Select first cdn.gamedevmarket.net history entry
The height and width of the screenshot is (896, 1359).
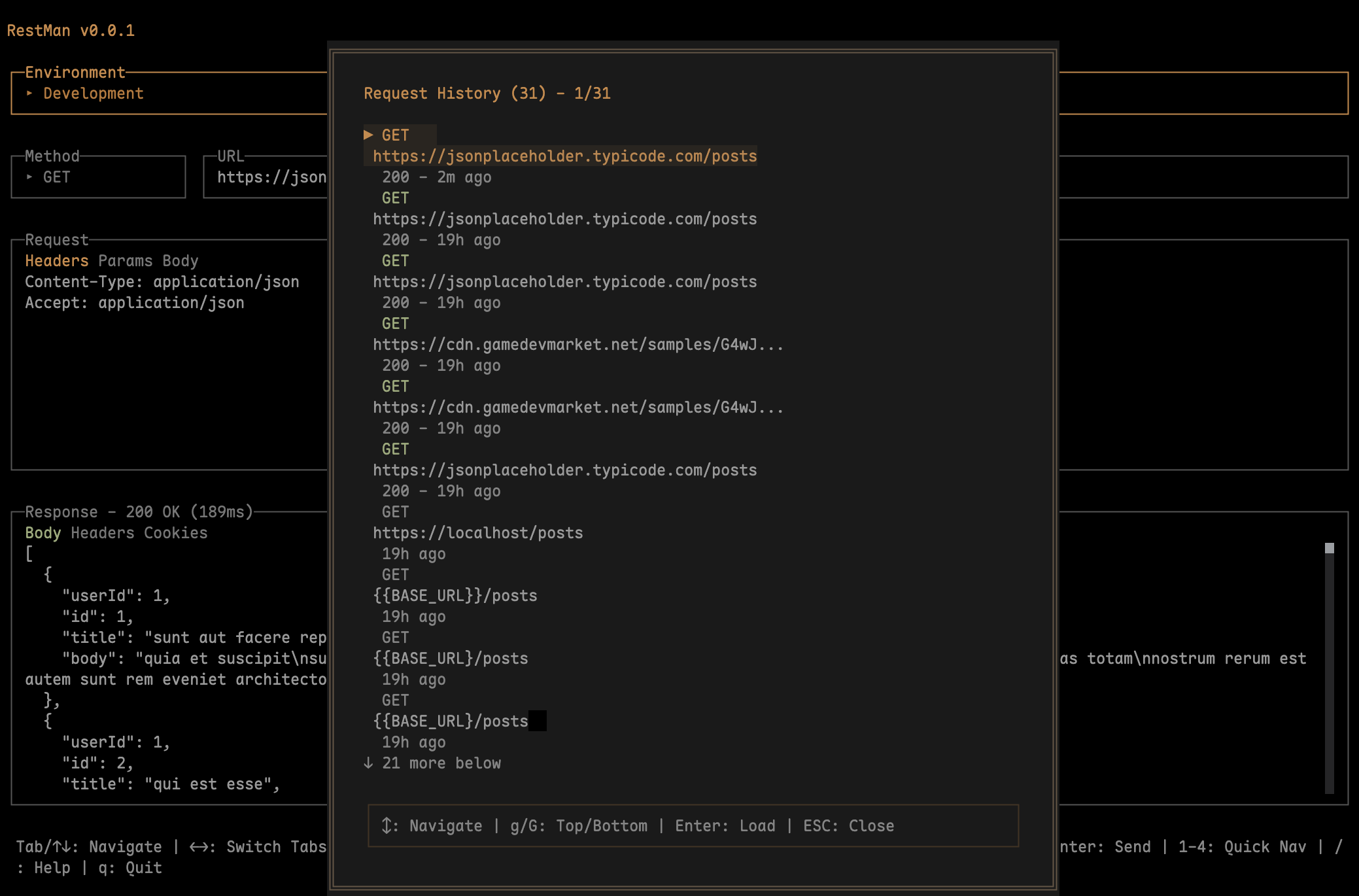point(577,345)
